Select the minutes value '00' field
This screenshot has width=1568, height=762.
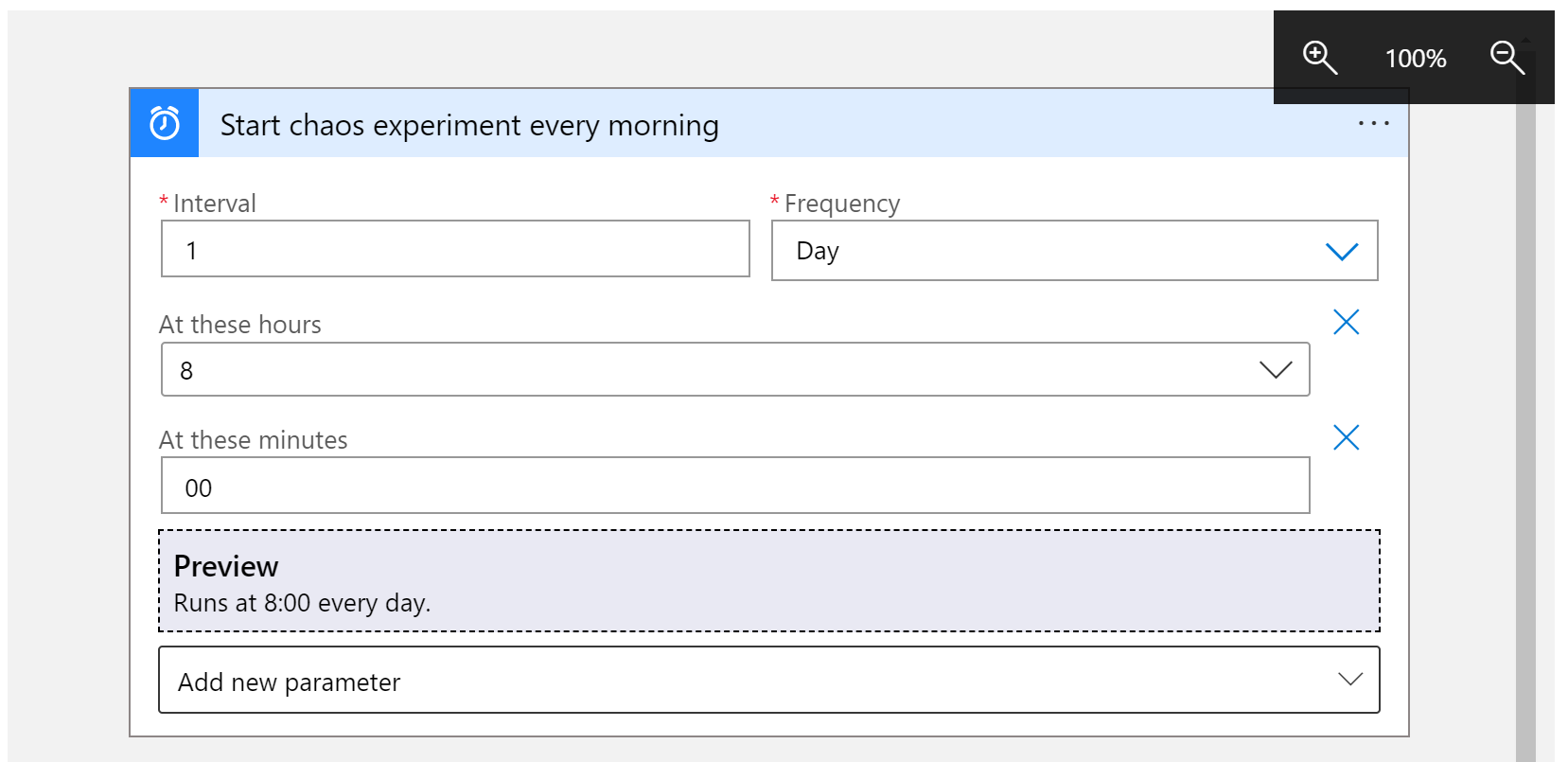point(734,485)
